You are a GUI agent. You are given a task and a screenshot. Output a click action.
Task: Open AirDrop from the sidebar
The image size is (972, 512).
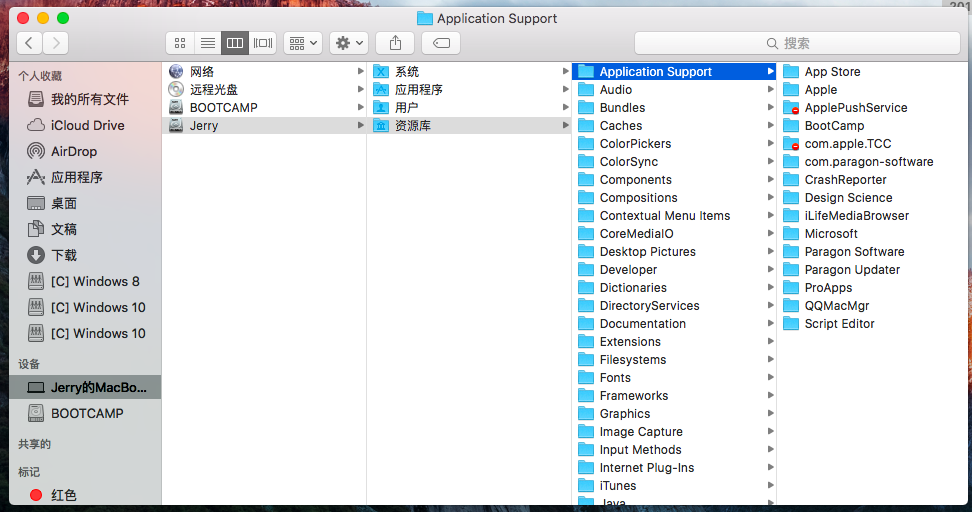coord(74,151)
